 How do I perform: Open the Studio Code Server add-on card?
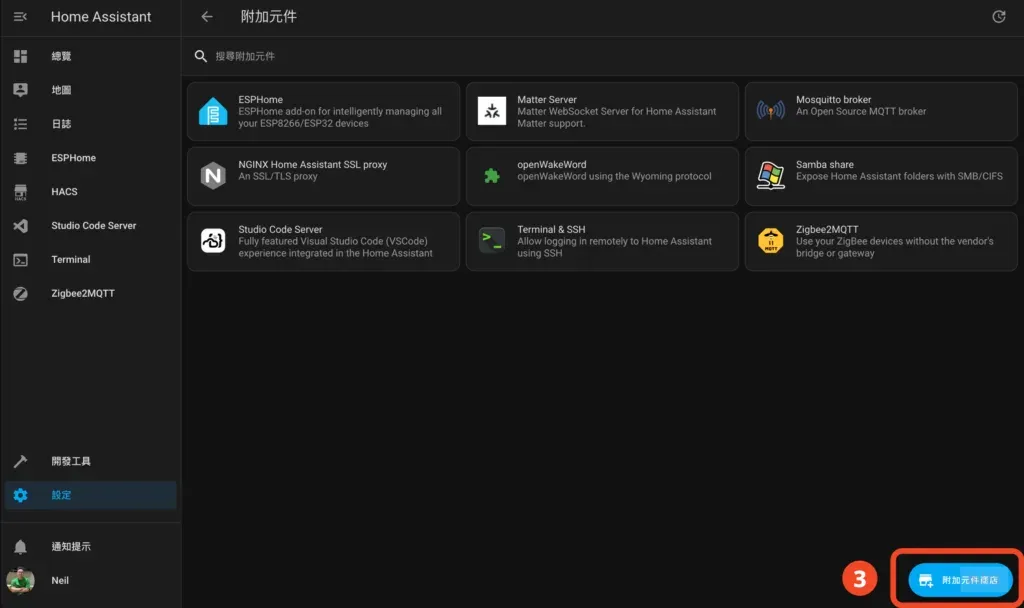click(x=323, y=241)
